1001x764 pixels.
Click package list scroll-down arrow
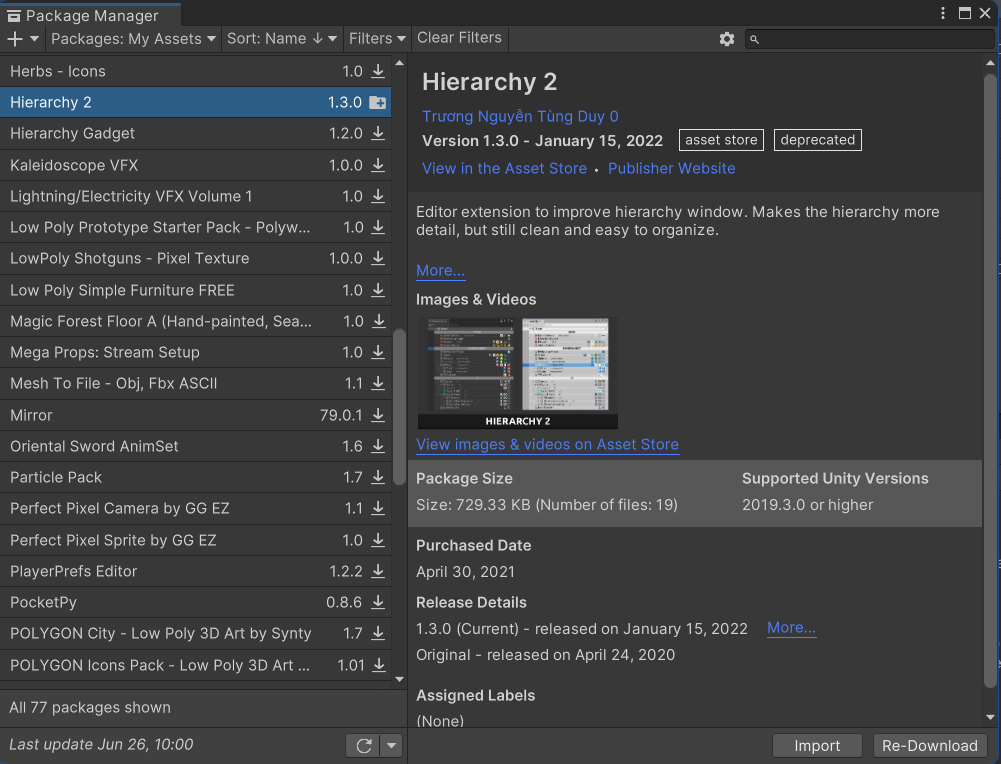(400, 679)
